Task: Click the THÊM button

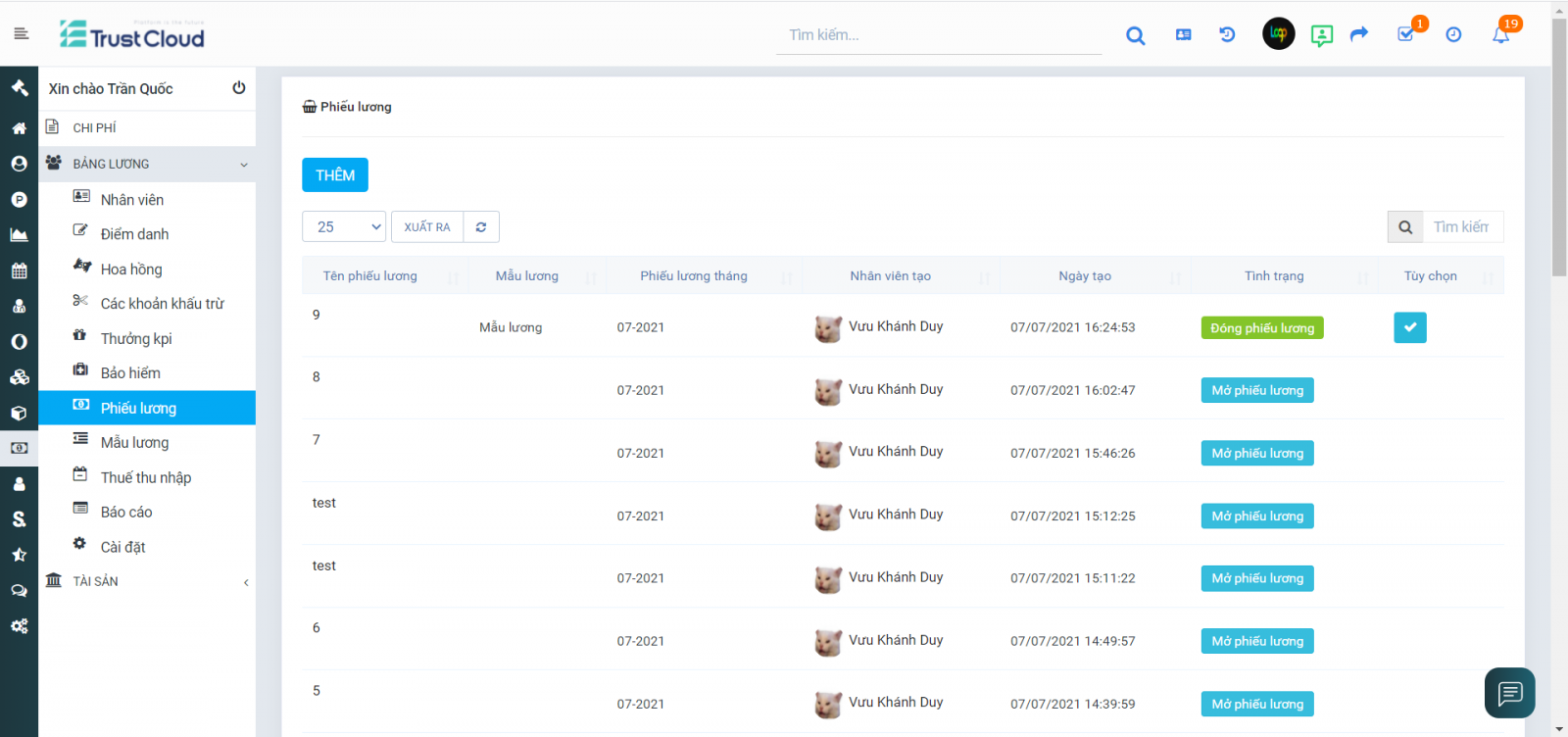Action: [335, 175]
